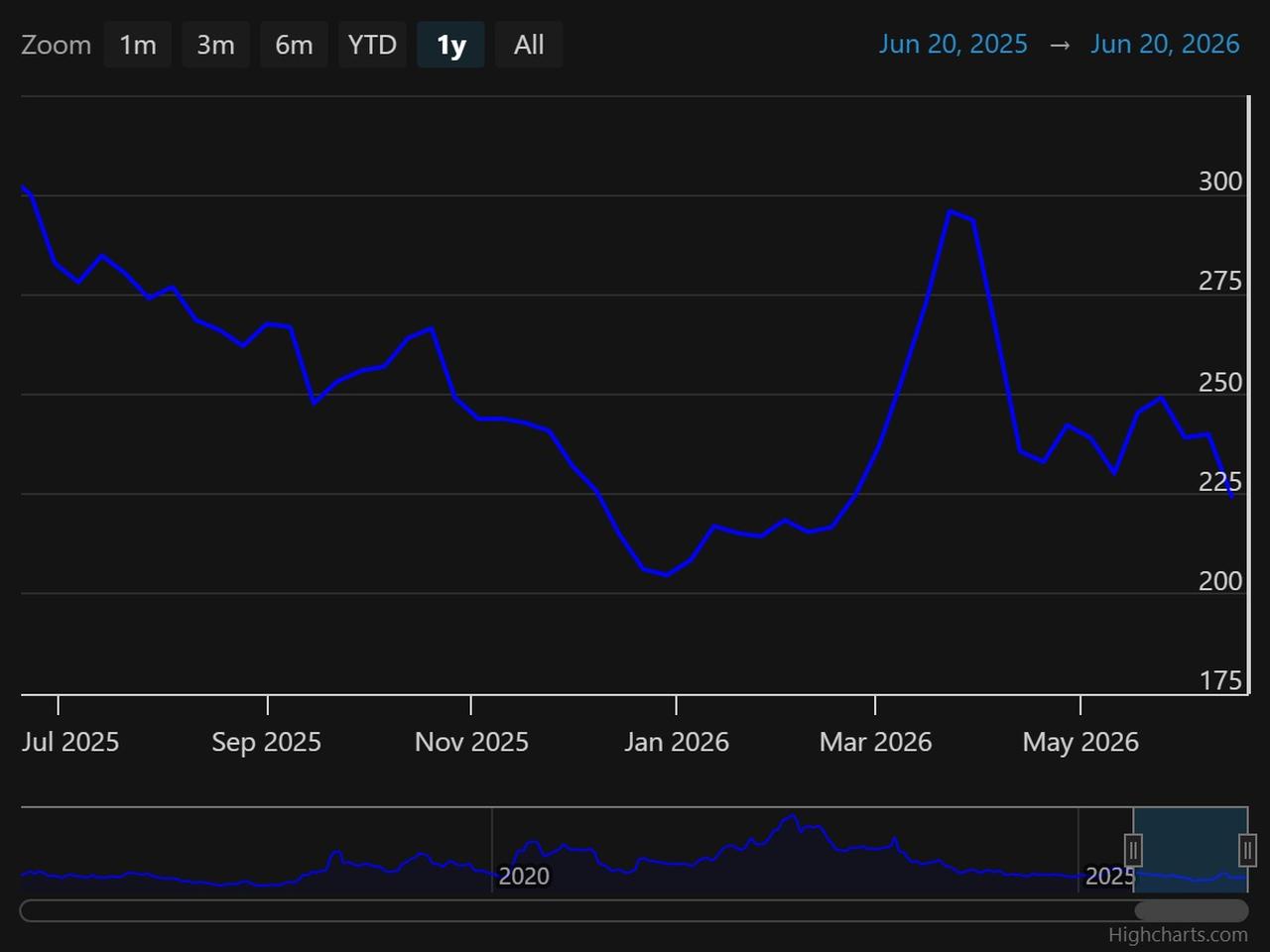Grab the left navigator handle
Viewport: 1270px width, 952px height.
[x=1133, y=850]
